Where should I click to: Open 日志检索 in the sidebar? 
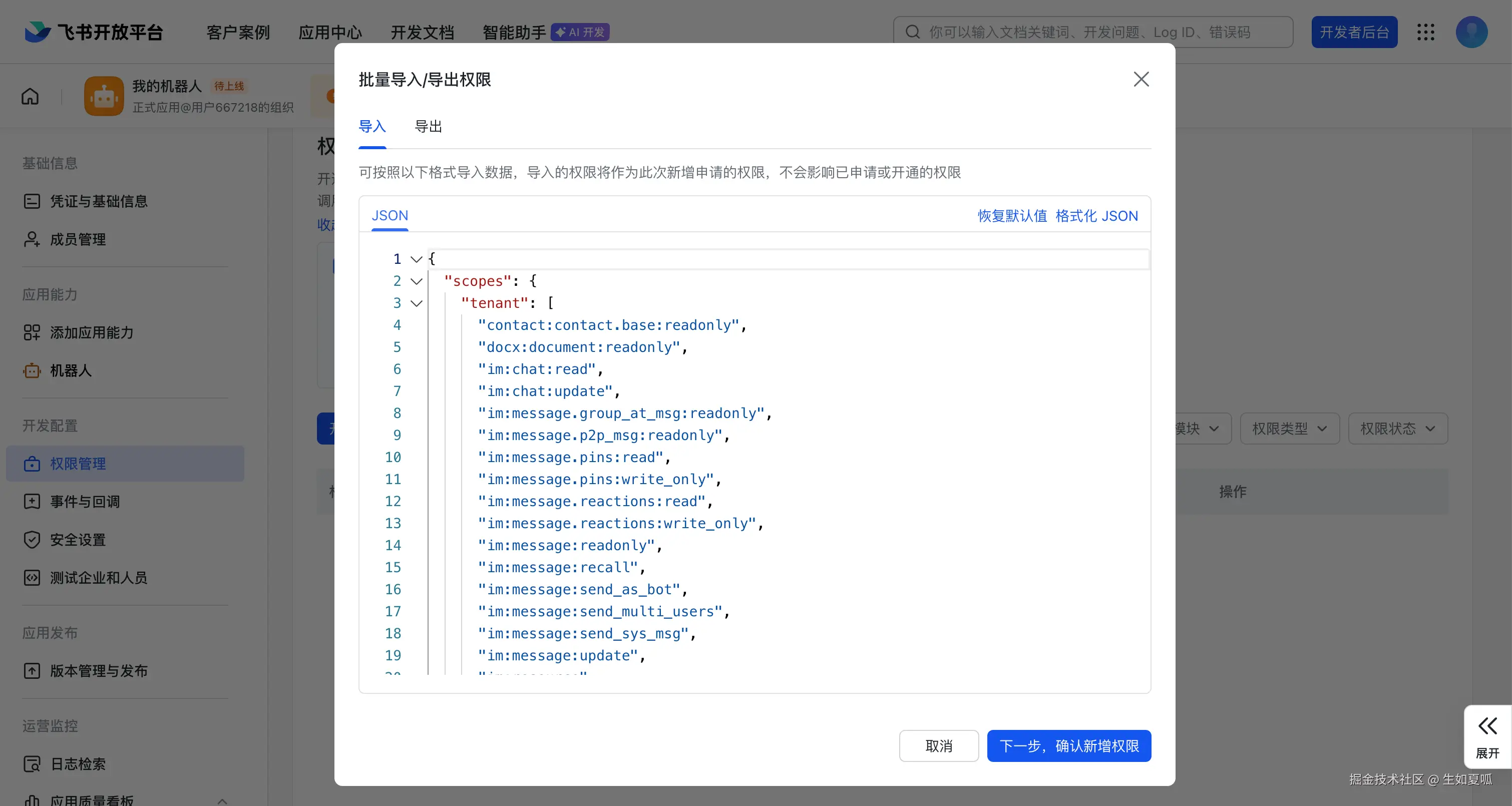pyautogui.click(x=78, y=764)
